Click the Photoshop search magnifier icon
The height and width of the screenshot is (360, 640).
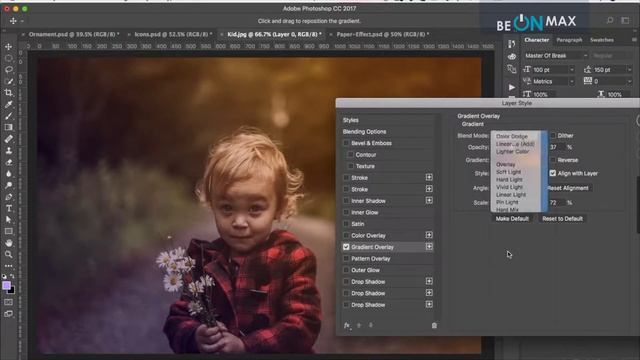point(610,20)
